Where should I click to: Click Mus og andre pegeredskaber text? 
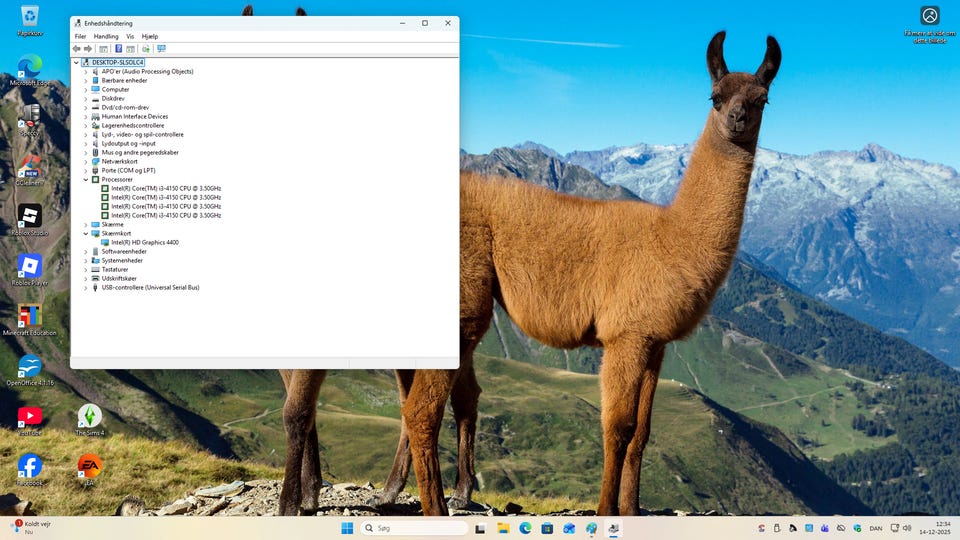point(140,152)
